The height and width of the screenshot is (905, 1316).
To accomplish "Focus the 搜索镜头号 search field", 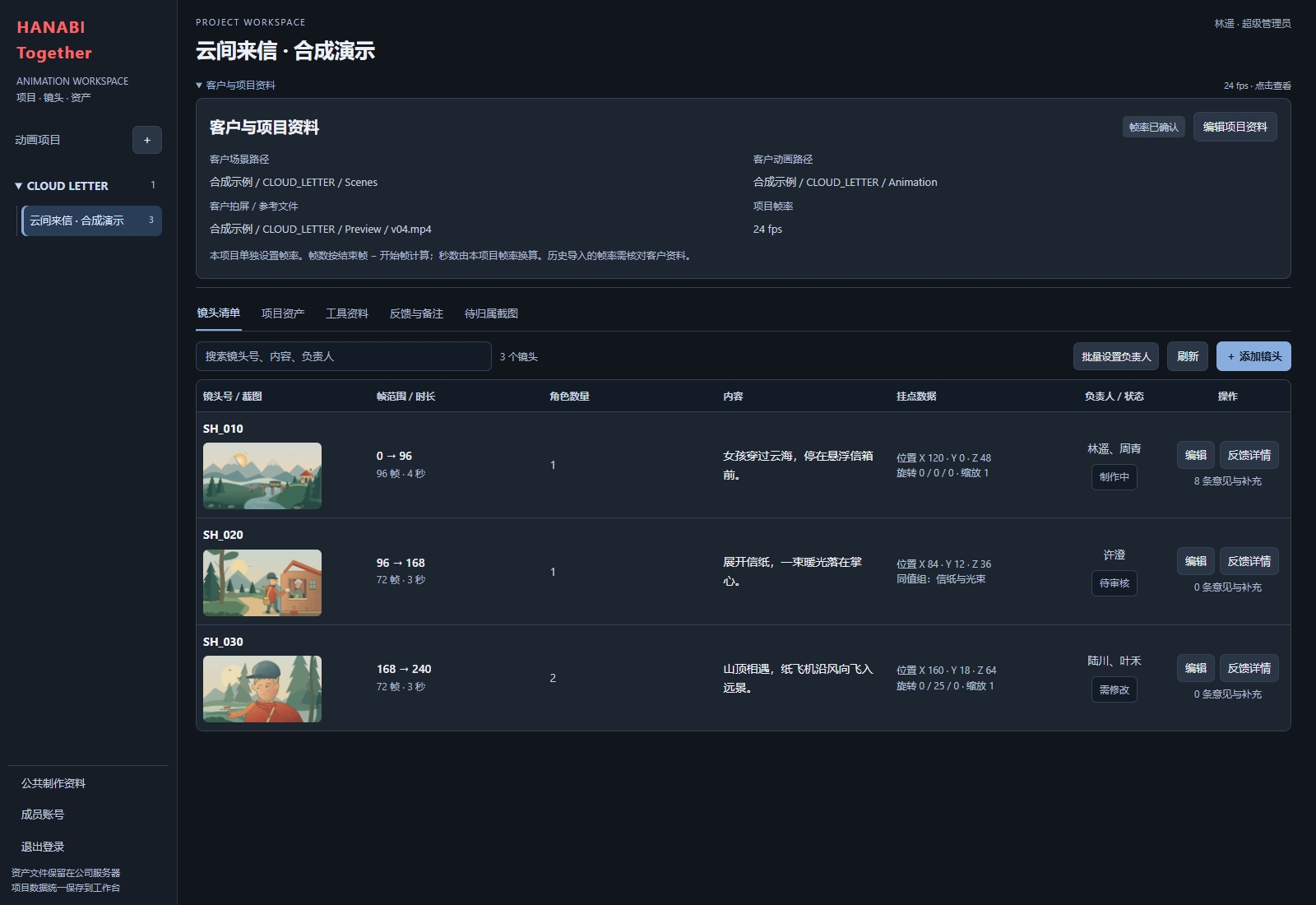I will coord(344,356).
